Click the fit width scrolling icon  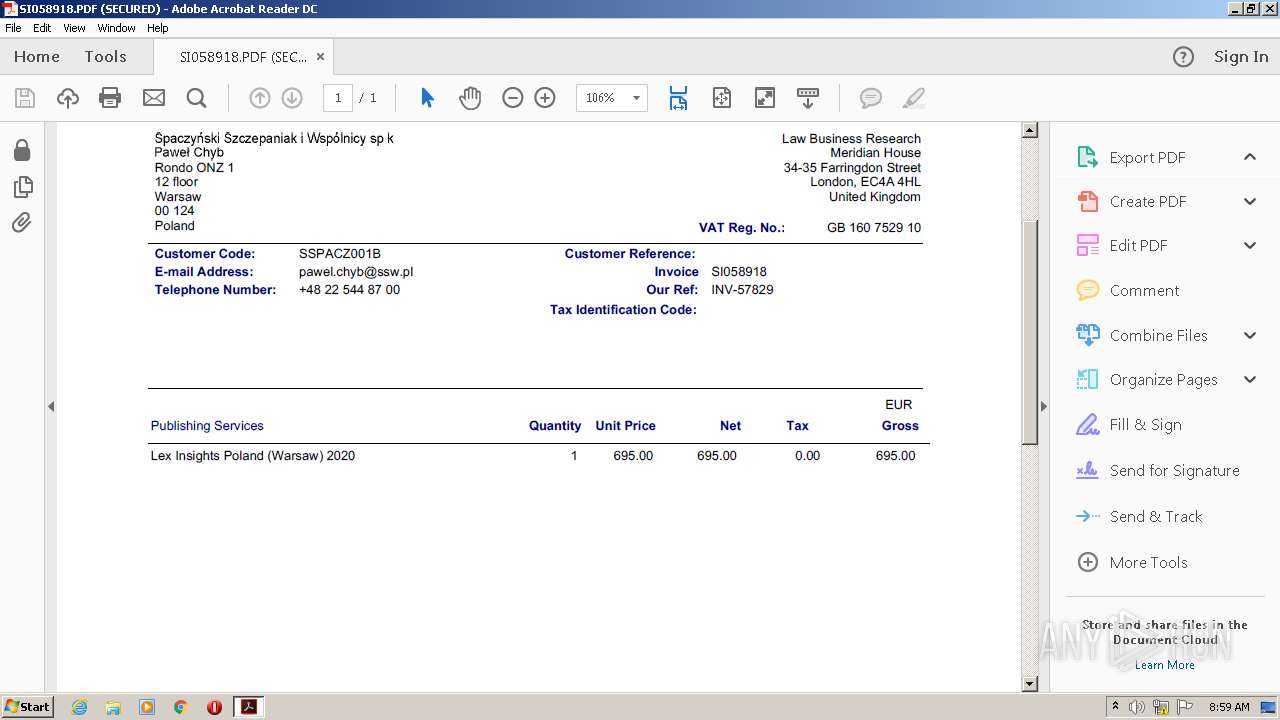click(x=678, y=98)
